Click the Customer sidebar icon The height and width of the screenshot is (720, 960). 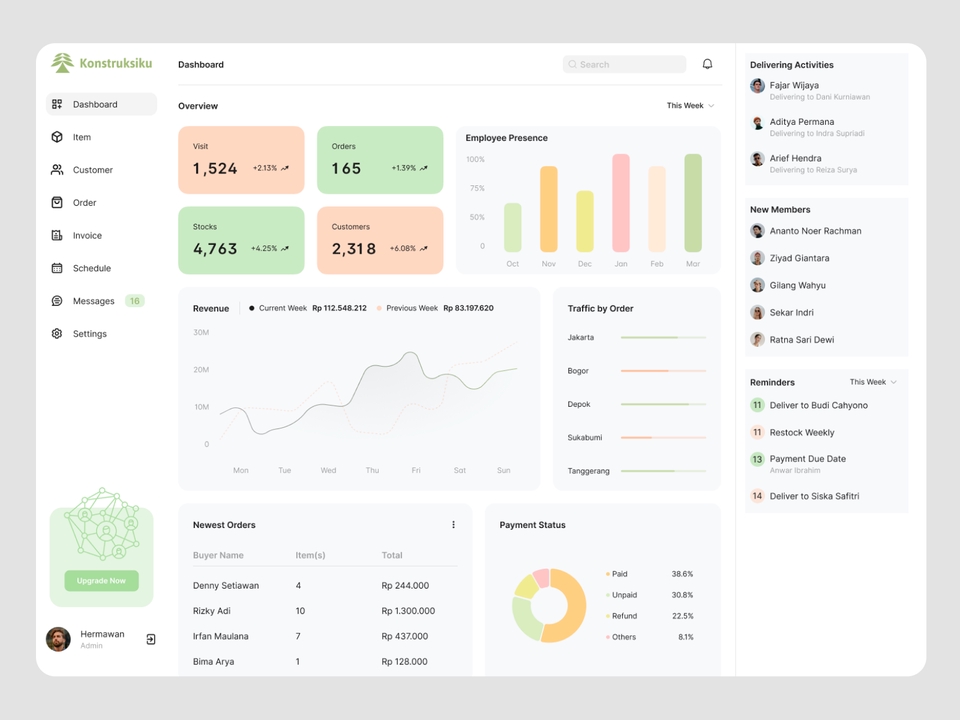[x=57, y=170]
